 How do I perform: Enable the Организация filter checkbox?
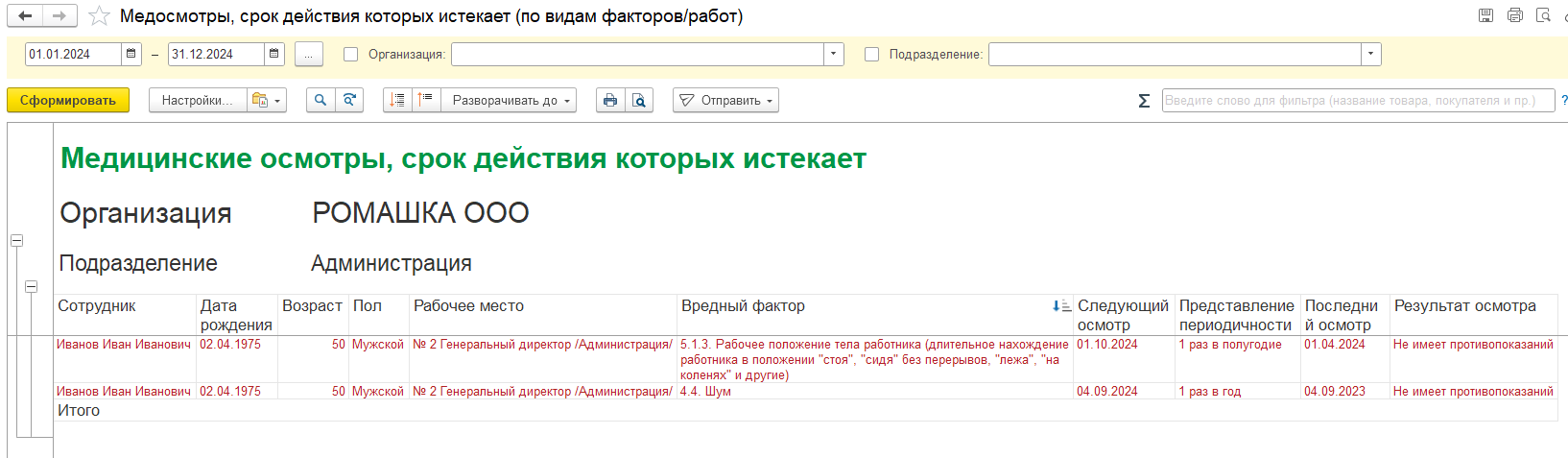350,55
